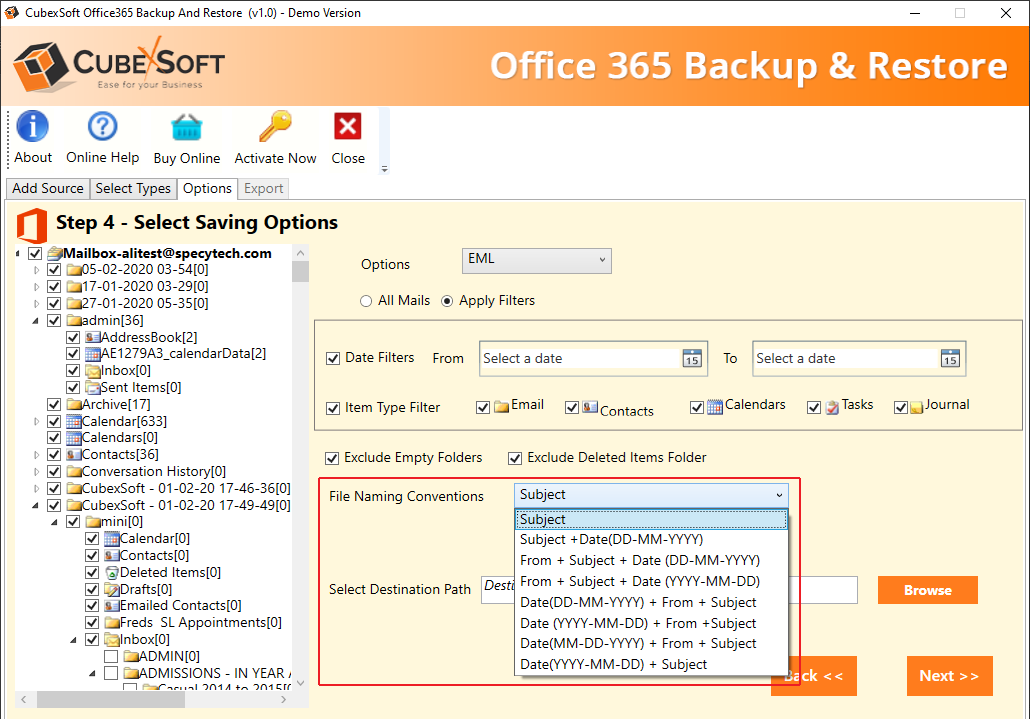The image size is (1030, 719).
Task: Toggle the Item Type Filter checkbox
Action: click(x=333, y=408)
